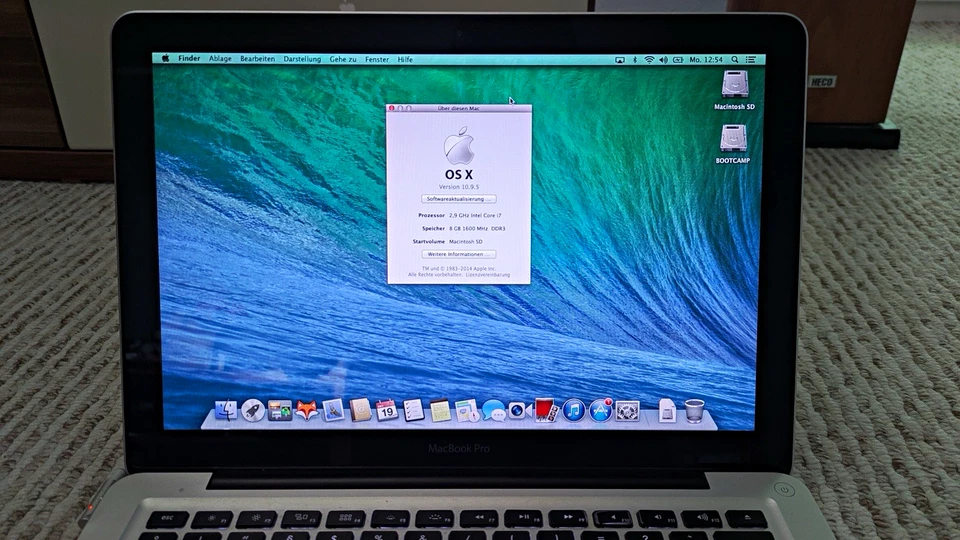Open the Gehe zu menu
This screenshot has width=960, height=540.
[x=343, y=59]
